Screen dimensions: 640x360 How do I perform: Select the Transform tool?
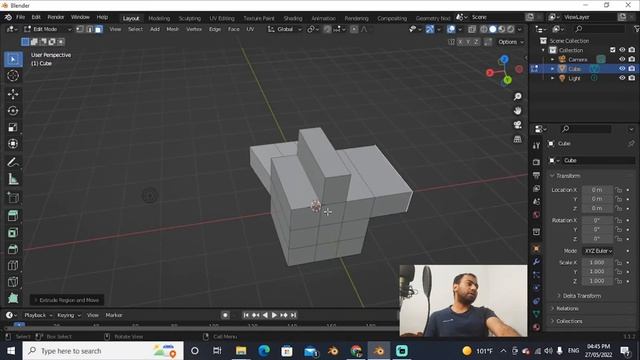(x=13, y=143)
